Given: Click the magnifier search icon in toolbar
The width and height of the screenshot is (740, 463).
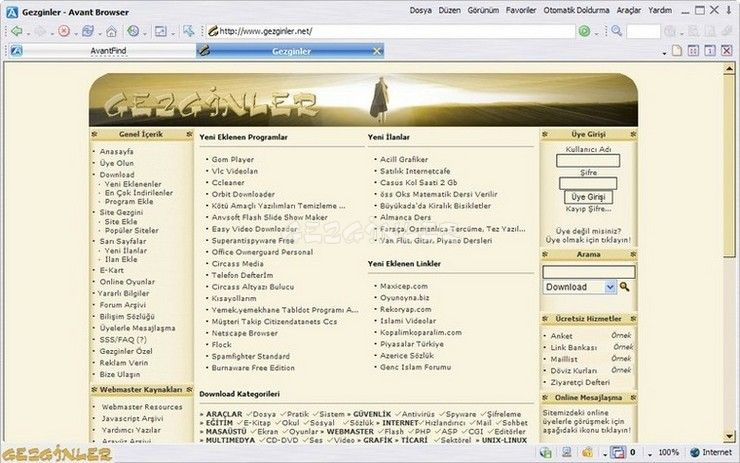Looking at the screenshot, I should (616, 31).
